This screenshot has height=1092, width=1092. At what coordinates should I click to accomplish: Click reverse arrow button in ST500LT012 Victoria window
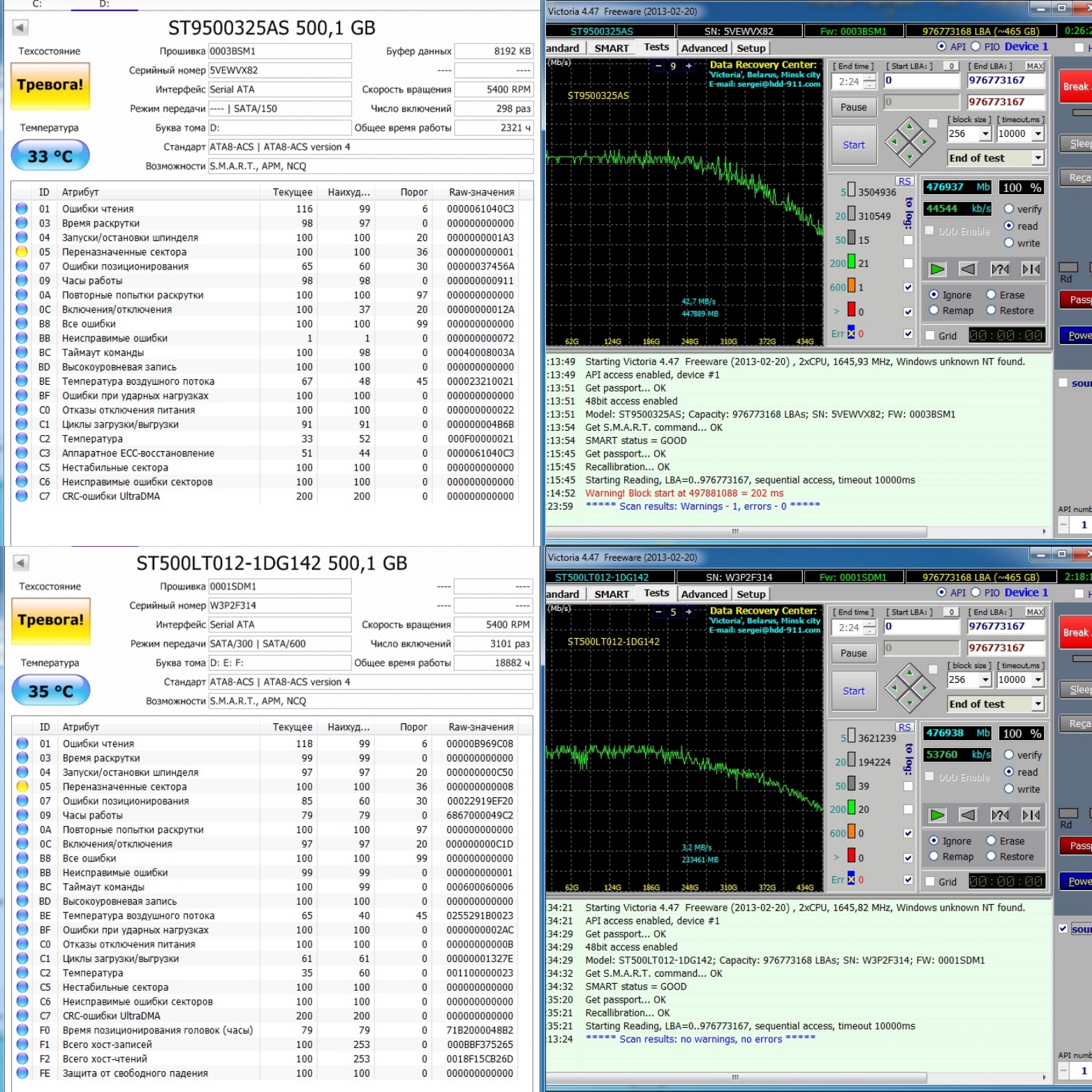[968, 815]
